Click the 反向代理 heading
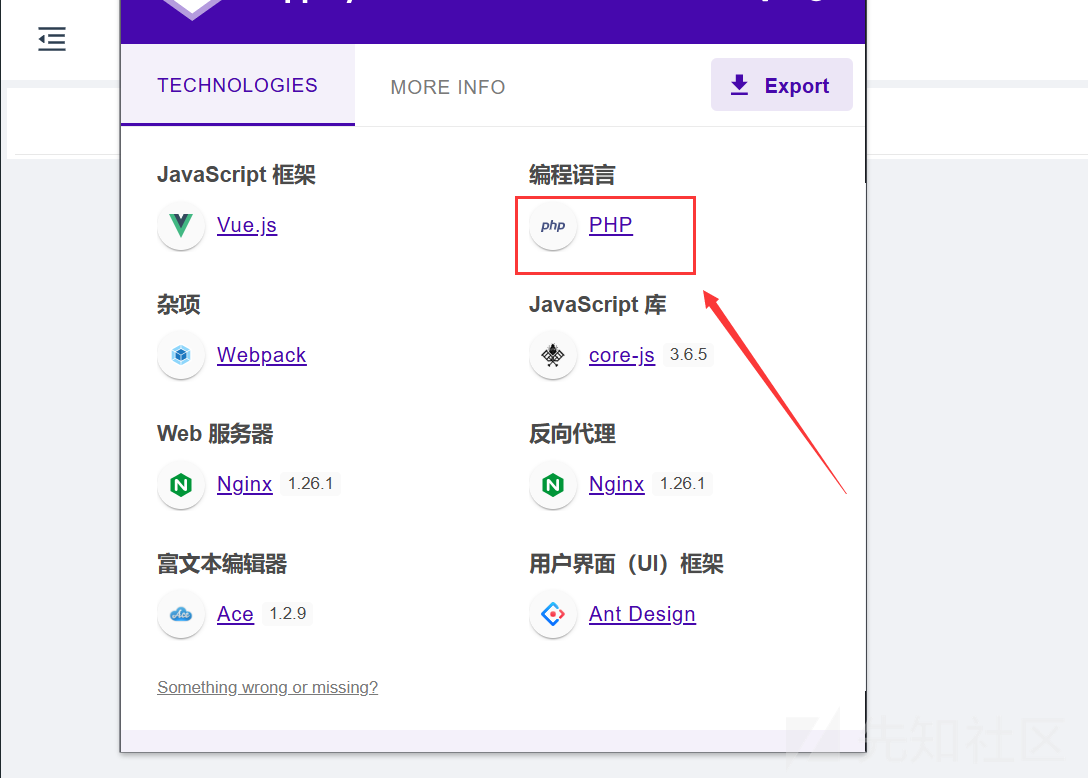This screenshot has height=778, width=1088. tap(572, 434)
